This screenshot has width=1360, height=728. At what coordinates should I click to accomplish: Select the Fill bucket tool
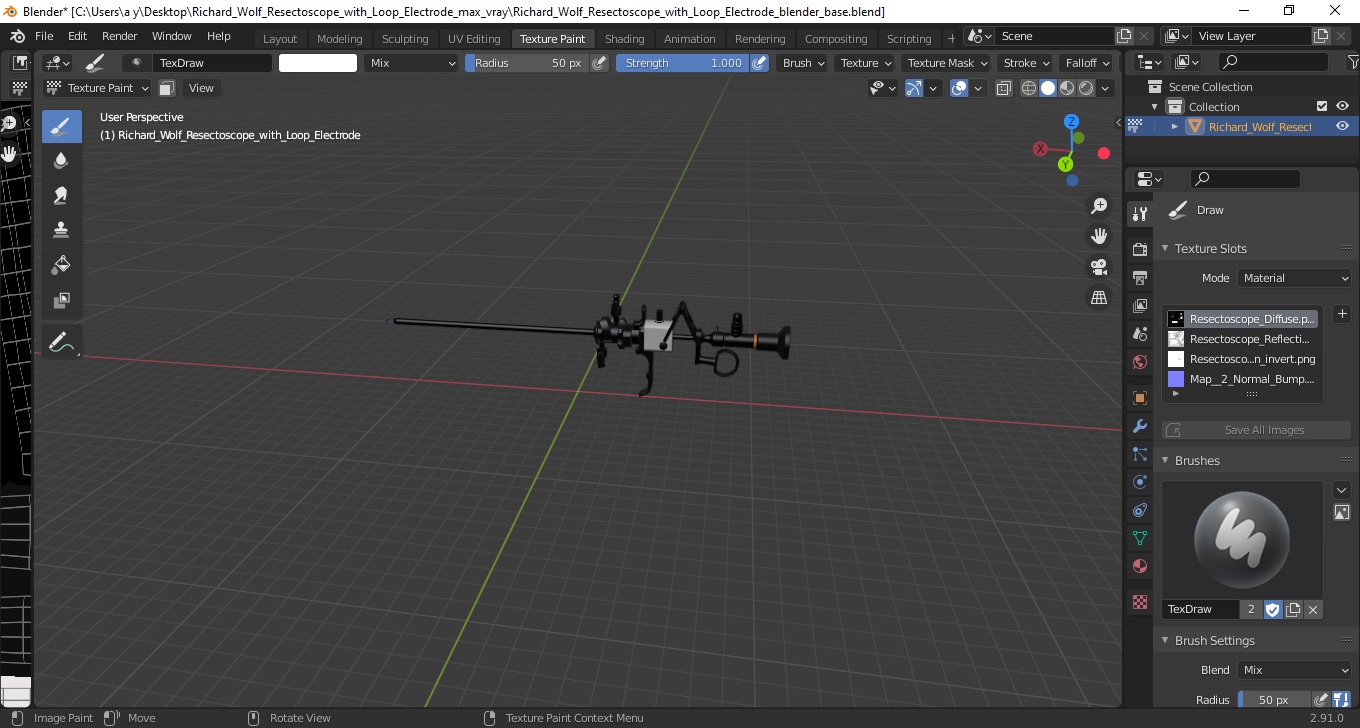click(x=61, y=265)
